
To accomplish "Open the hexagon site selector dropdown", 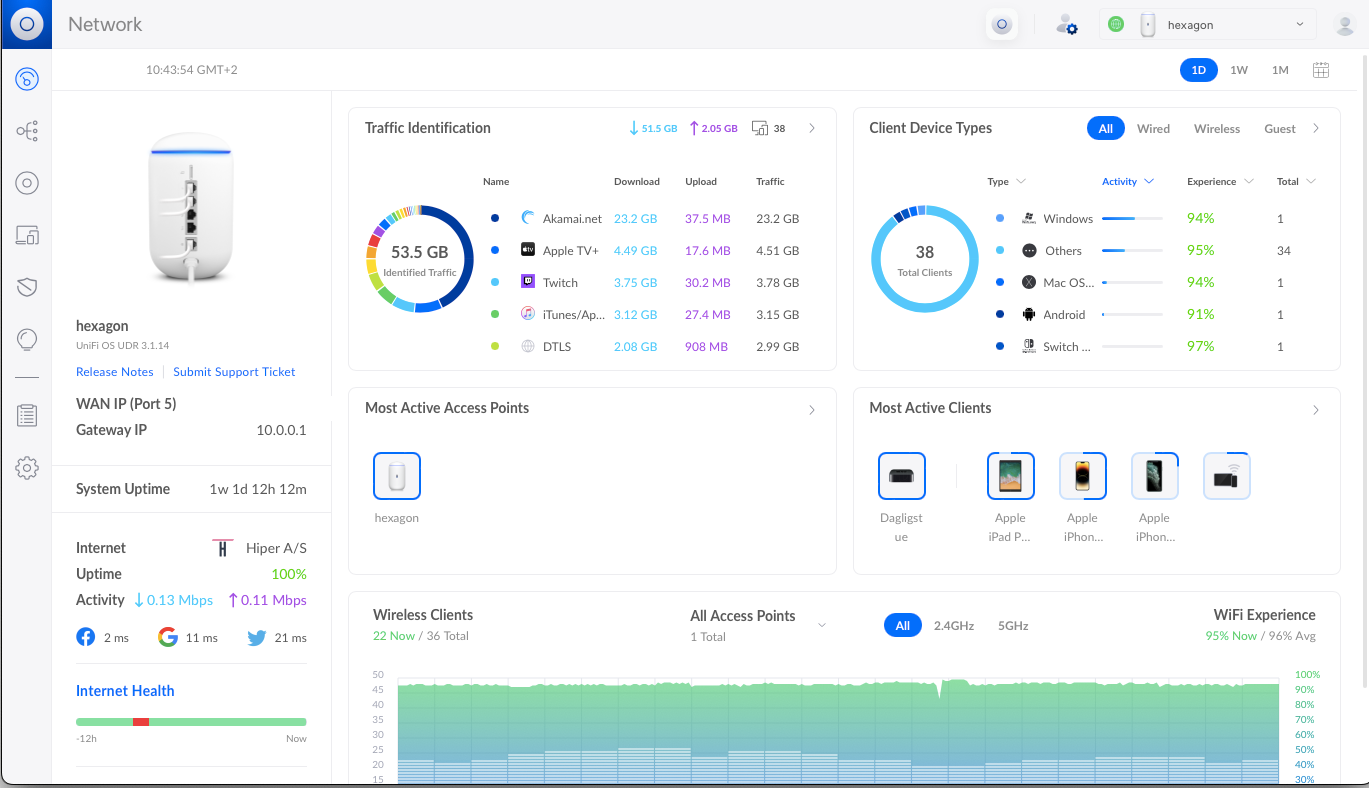I will [x=1208, y=25].
